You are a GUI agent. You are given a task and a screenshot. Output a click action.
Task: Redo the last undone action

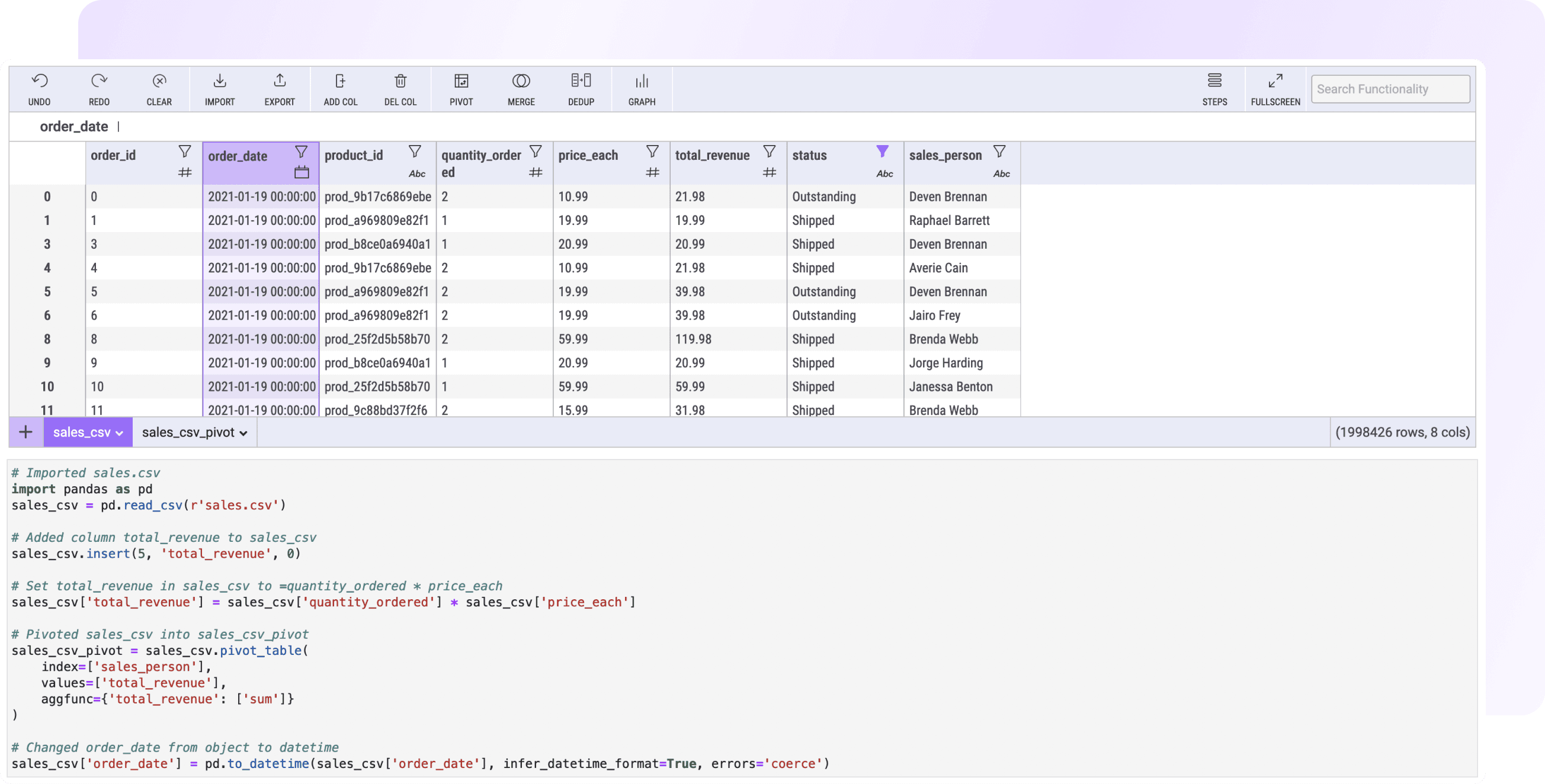[99, 88]
